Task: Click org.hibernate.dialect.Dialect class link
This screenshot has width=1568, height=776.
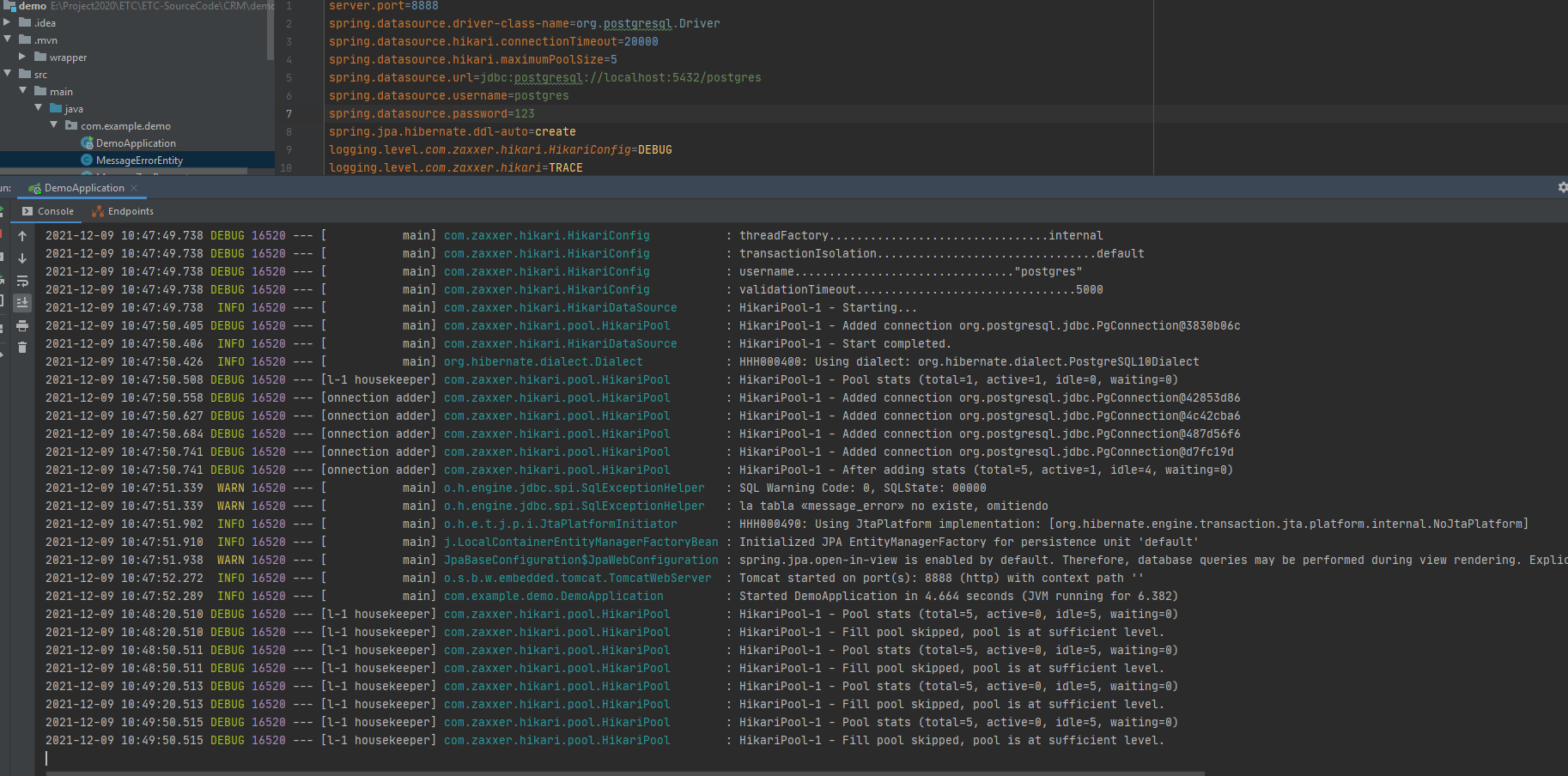Action: [543, 362]
